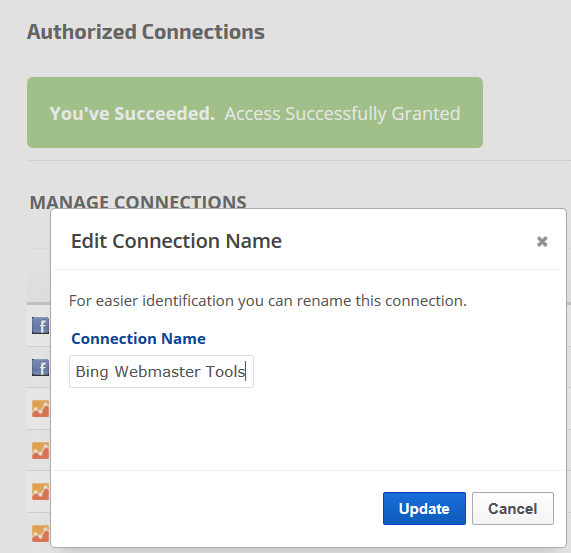Click the first Facebook connection icon

pos(40,325)
